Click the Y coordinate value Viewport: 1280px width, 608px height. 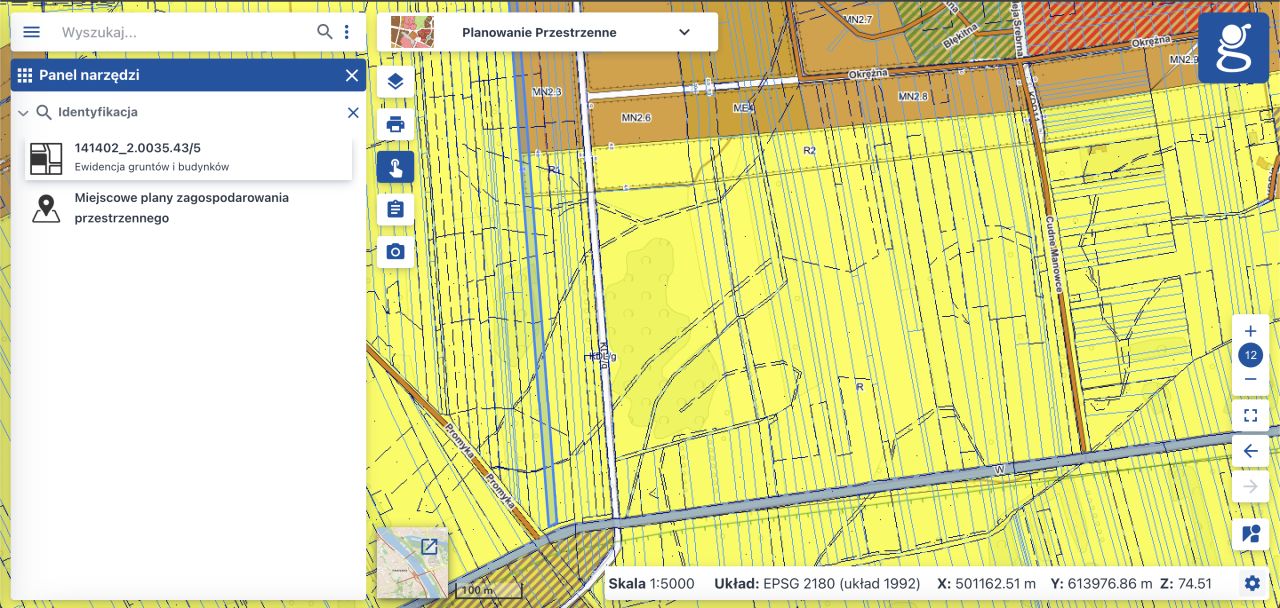(x=1110, y=584)
